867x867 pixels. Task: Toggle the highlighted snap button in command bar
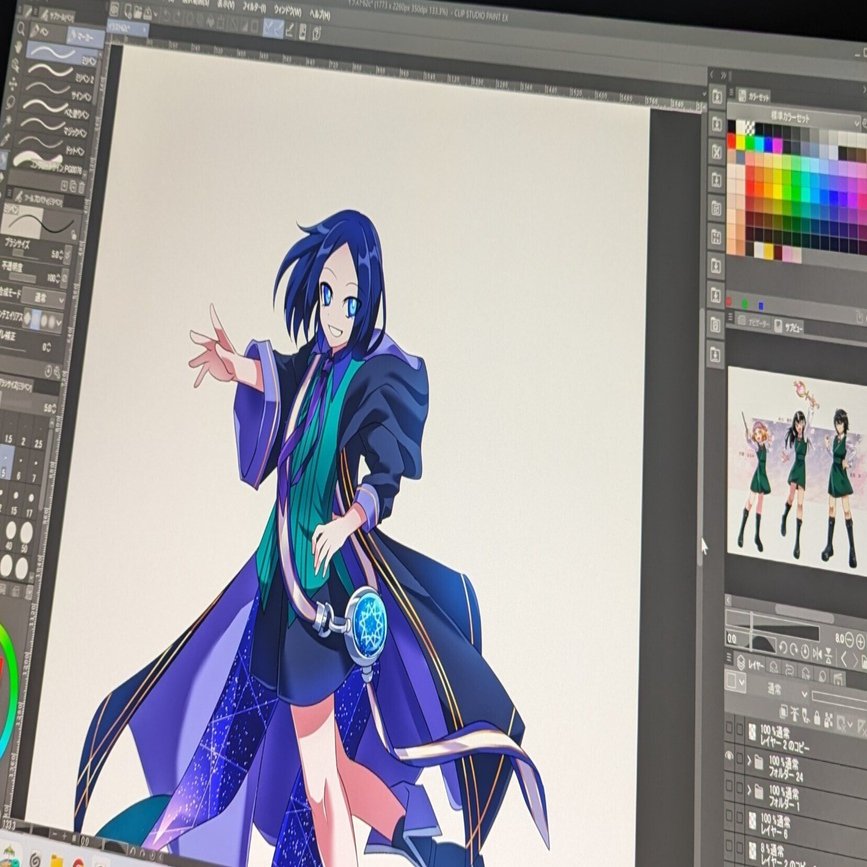[x=273, y=28]
